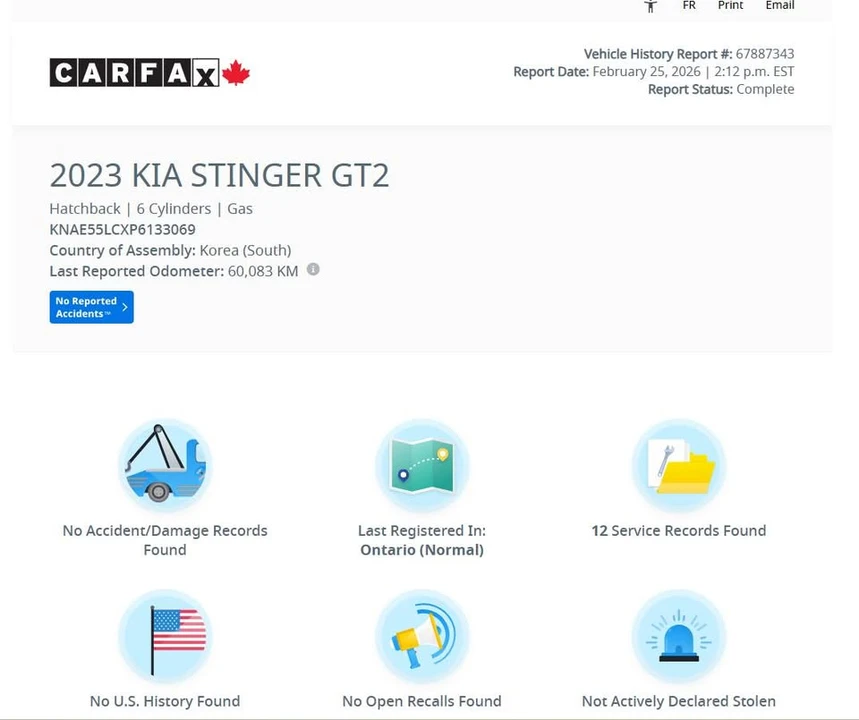Select "No Open Recalls Found" text
Image resolution: width=859 pixels, height=720 pixels.
pyautogui.click(x=422, y=701)
